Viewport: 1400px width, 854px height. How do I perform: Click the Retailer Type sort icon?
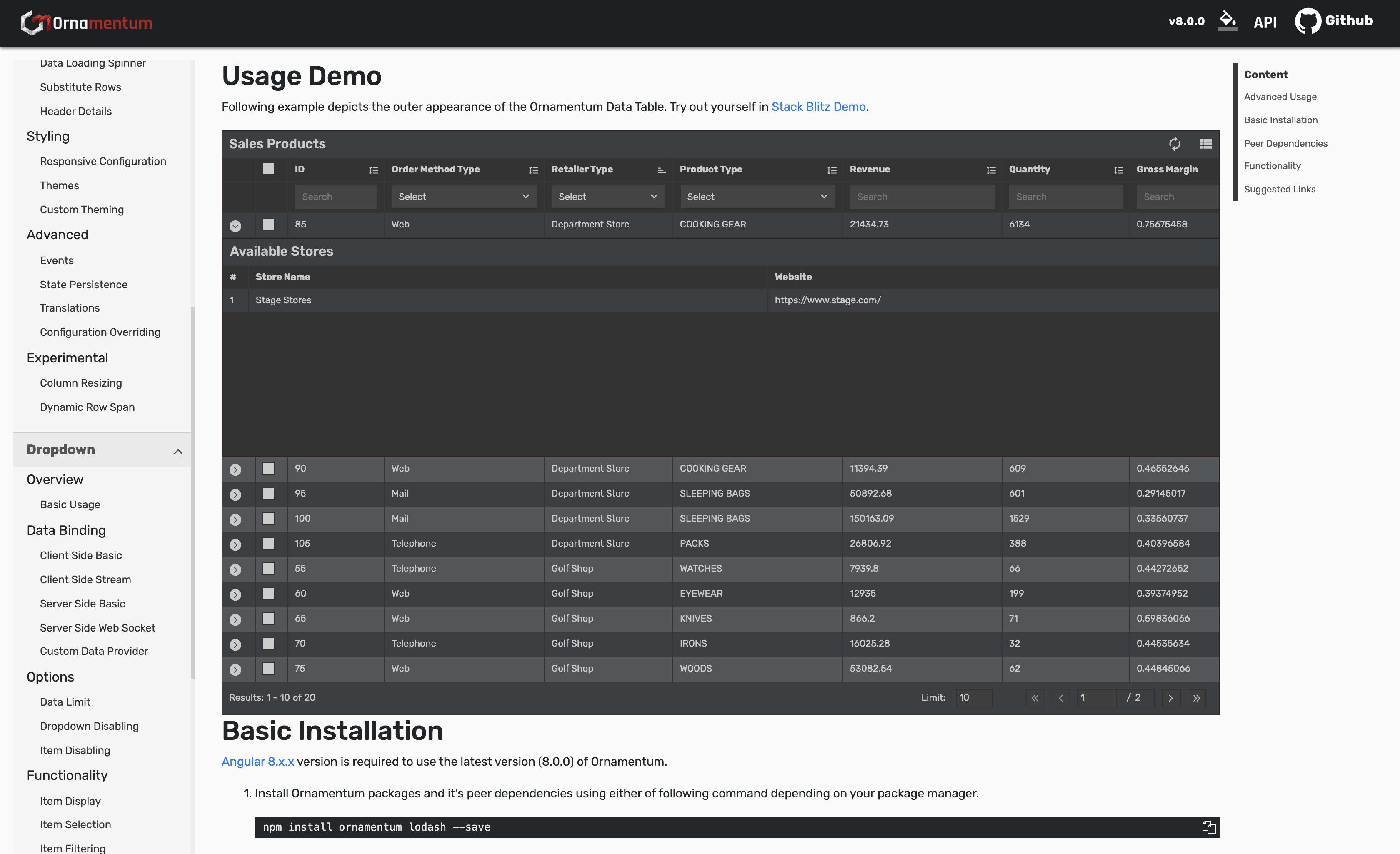tap(661, 170)
